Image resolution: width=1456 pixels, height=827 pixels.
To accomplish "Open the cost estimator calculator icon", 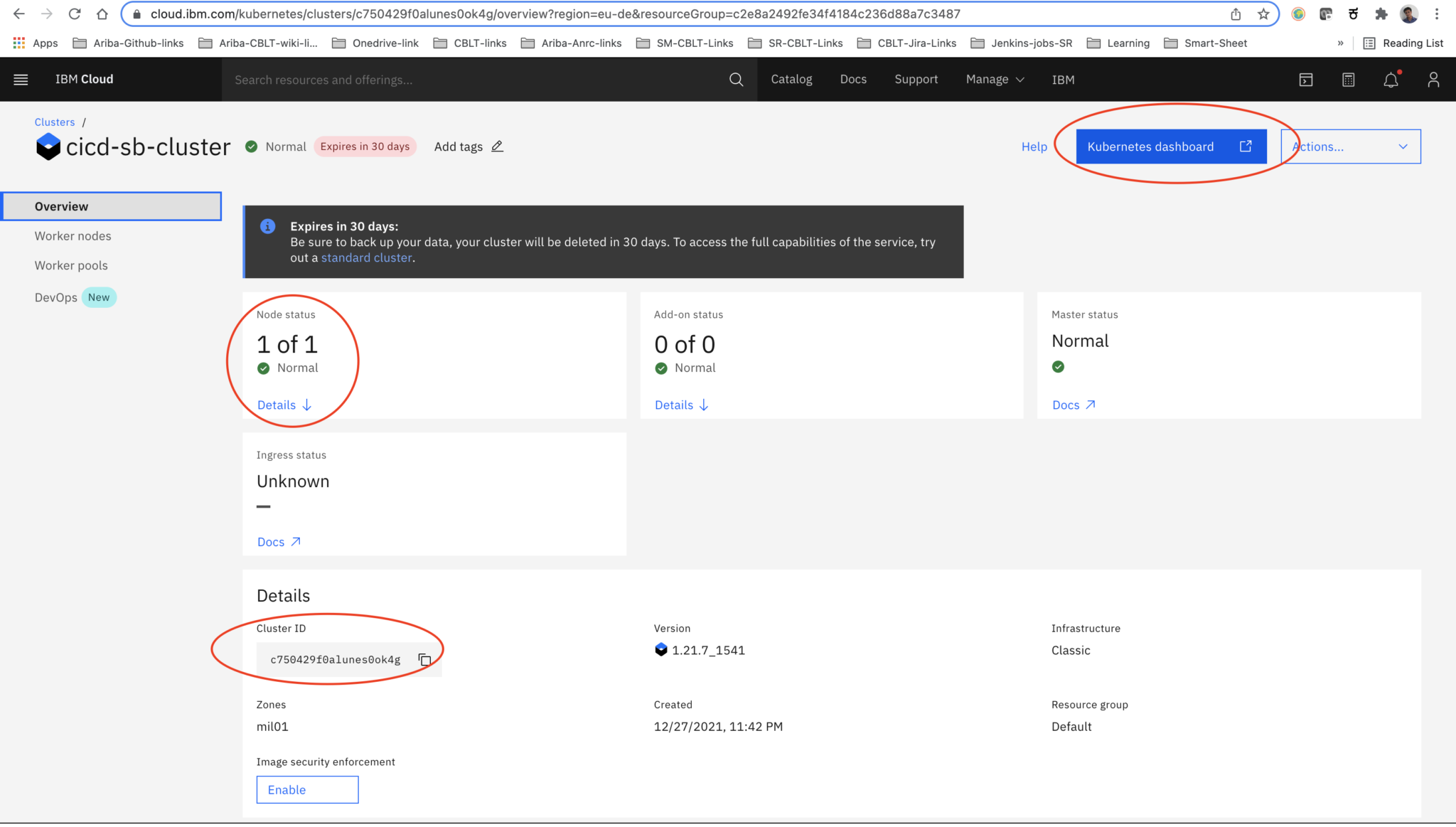I will click(1348, 79).
